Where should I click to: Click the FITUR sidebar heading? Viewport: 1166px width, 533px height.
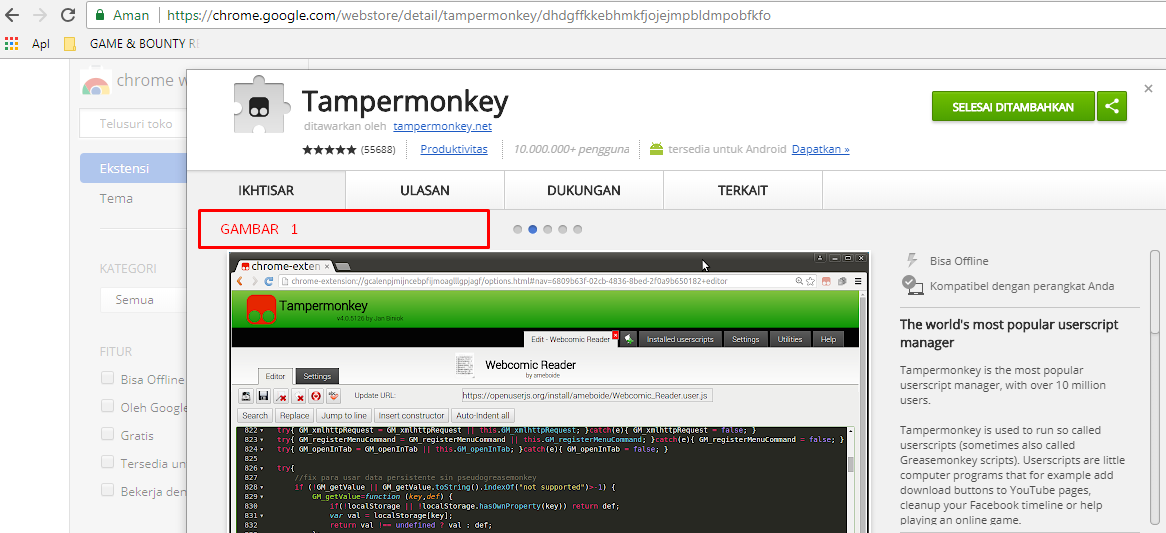(116, 351)
